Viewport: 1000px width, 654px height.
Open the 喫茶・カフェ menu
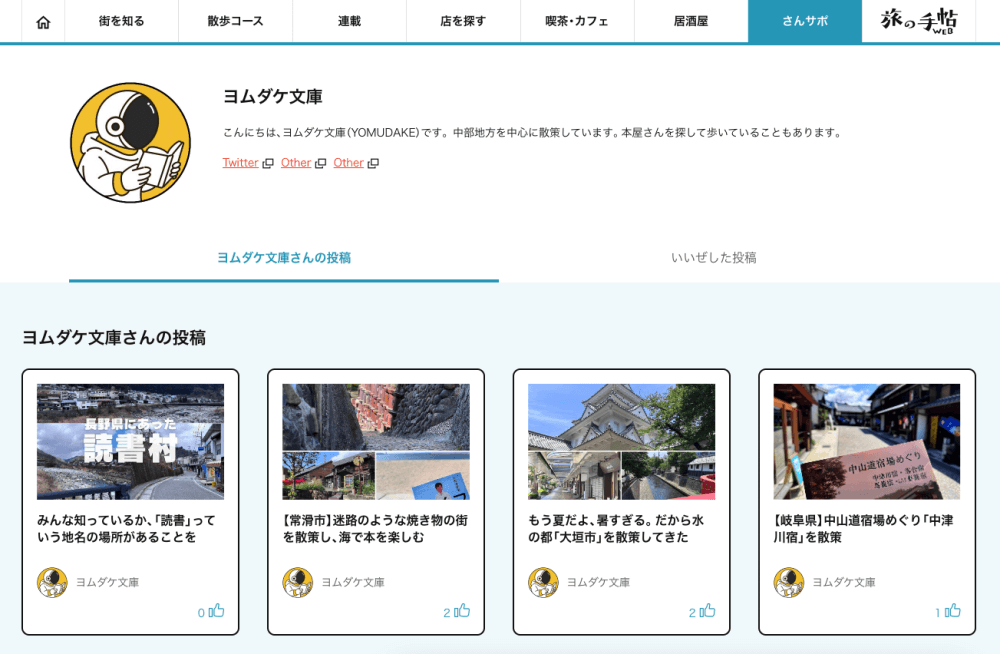[576, 21]
